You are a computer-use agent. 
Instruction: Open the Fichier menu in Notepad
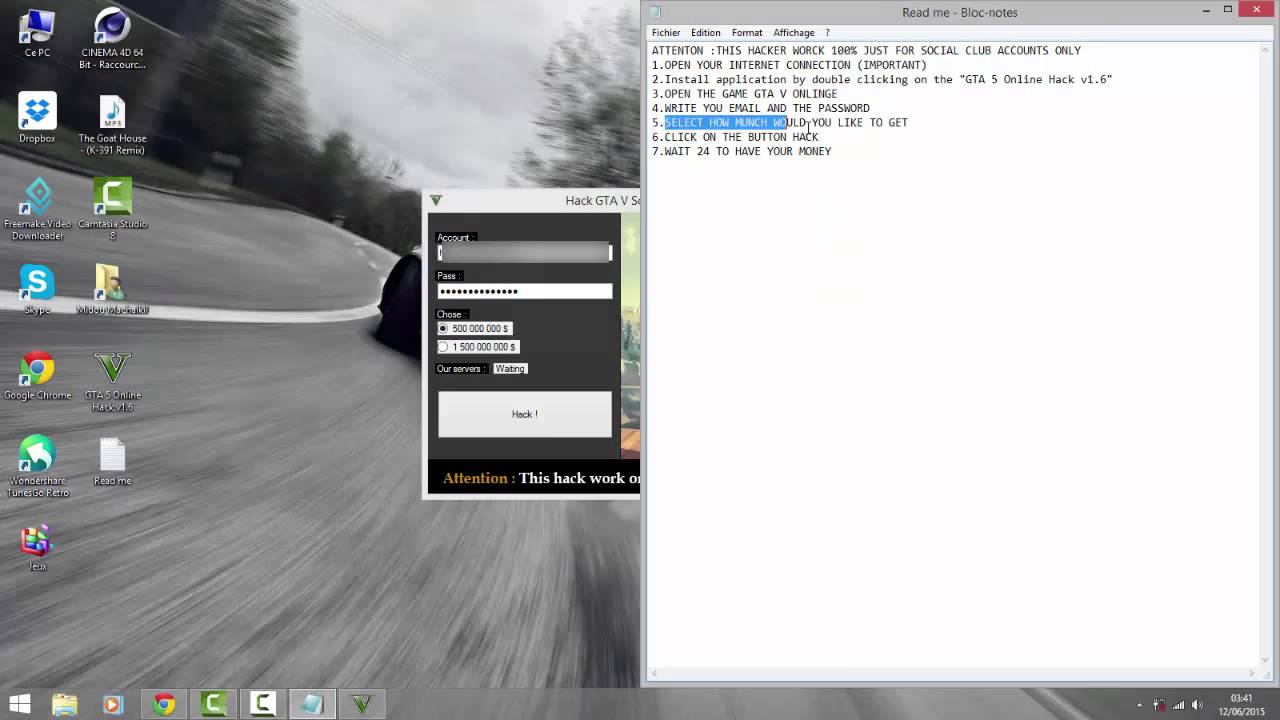[x=666, y=33]
